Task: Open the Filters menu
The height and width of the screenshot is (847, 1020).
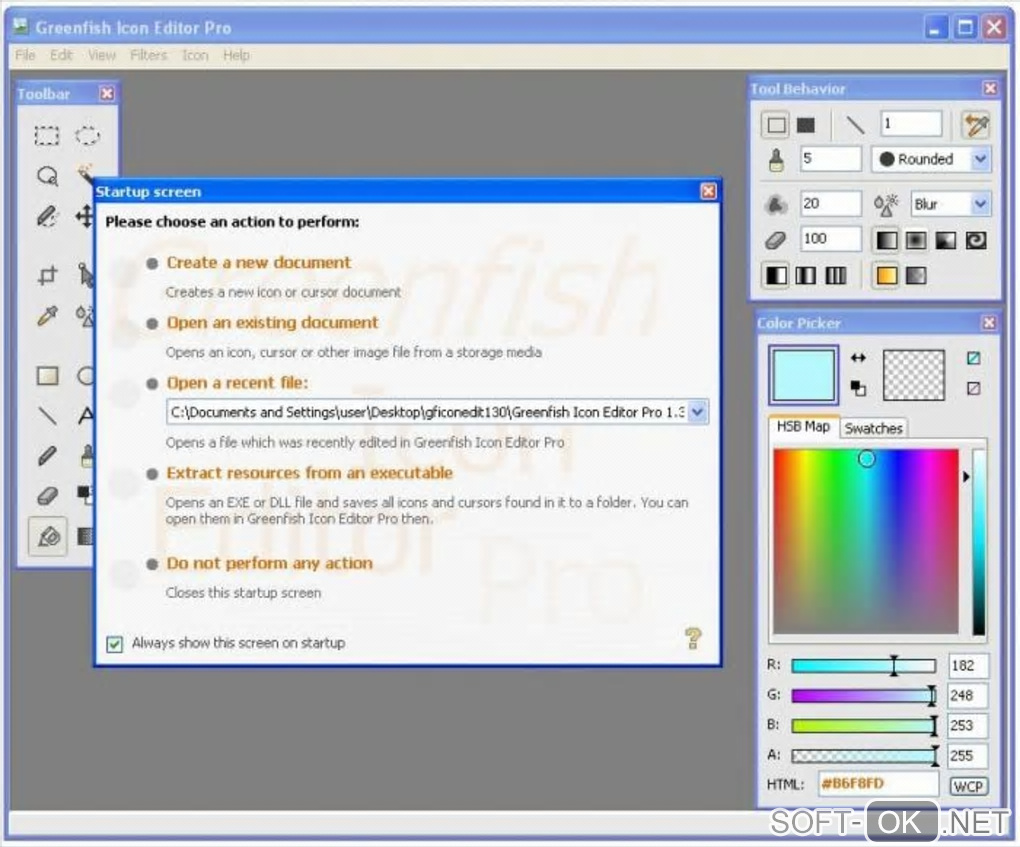Action: (x=148, y=55)
